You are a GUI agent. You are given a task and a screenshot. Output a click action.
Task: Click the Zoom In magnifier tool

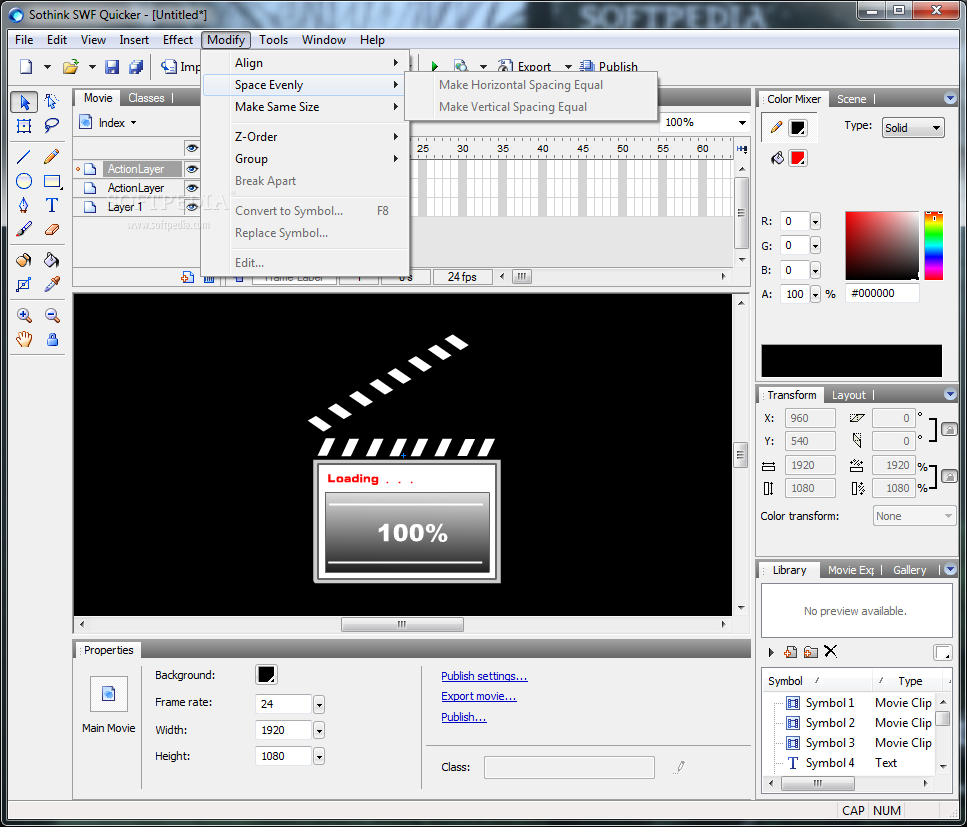24,315
